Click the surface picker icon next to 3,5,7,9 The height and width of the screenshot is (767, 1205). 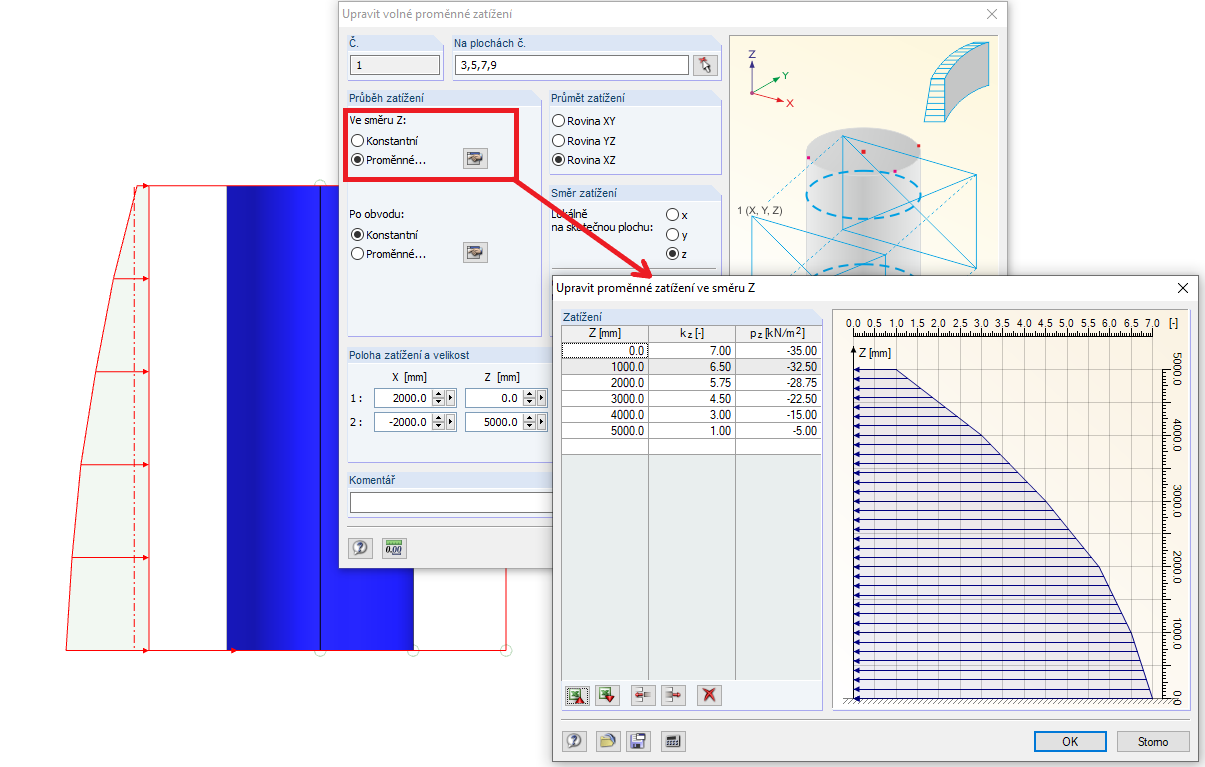(705, 66)
